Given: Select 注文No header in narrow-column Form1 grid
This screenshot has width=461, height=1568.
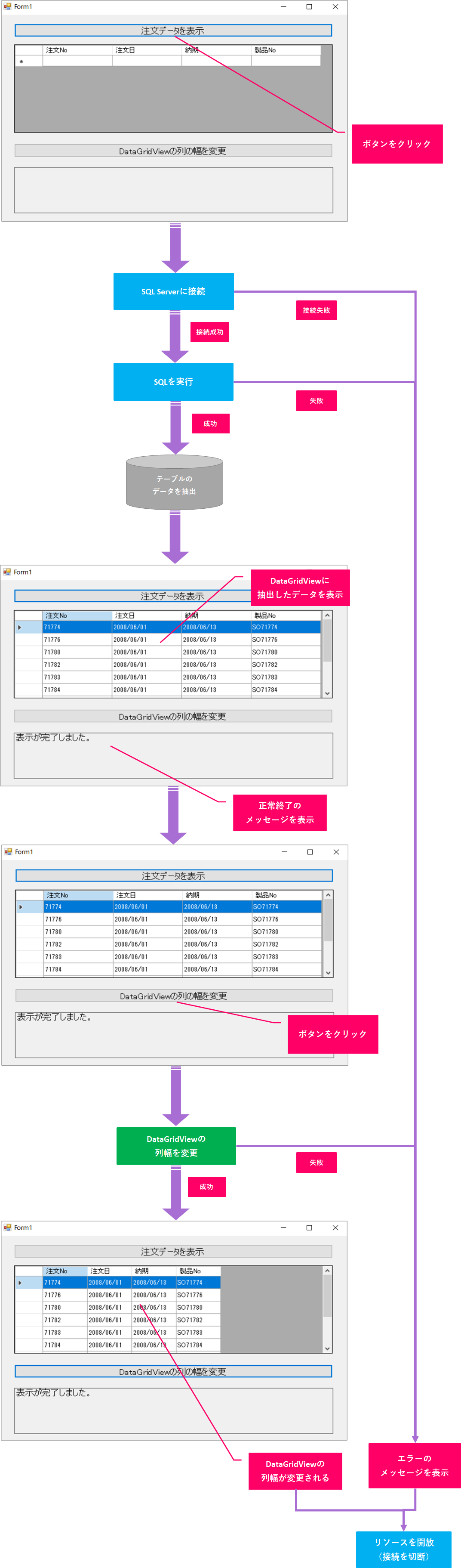Looking at the screenshot, I should coord(65,1271).
